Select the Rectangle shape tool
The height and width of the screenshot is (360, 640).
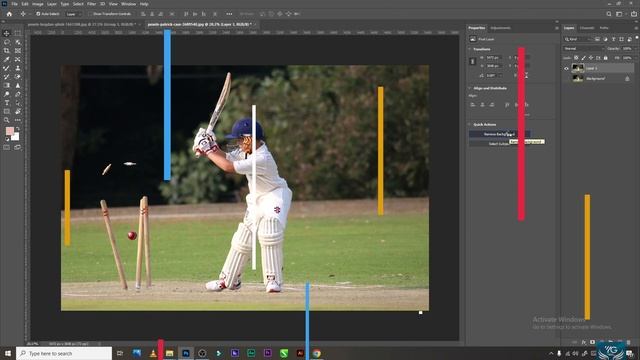pos(7,111)
